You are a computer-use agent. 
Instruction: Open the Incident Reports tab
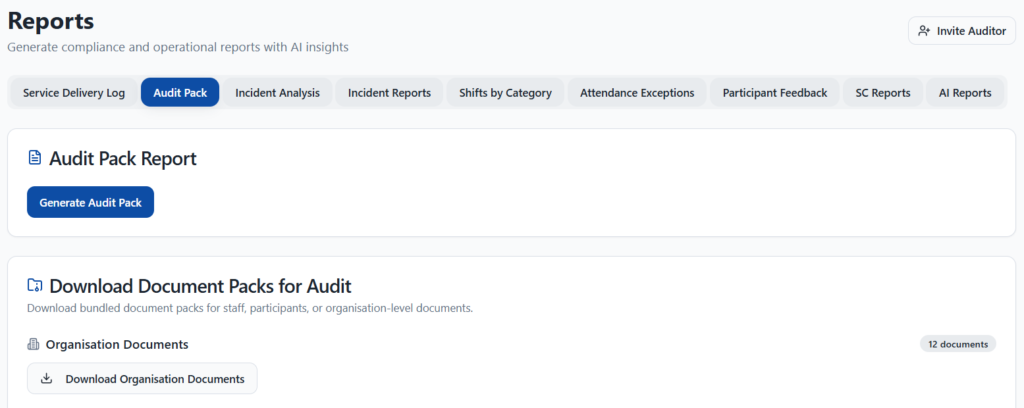click(389, 93)
